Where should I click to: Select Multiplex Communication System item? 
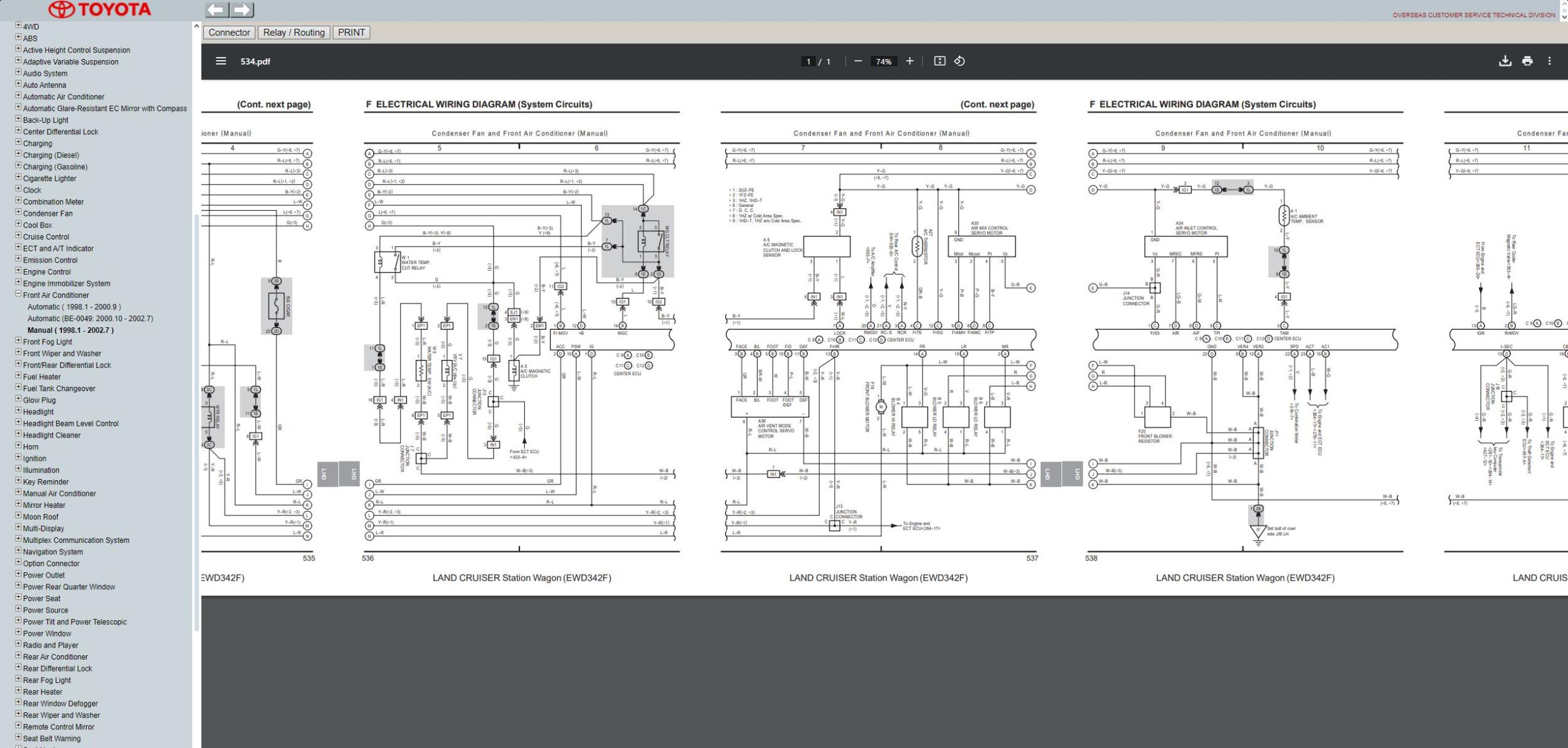click(x=77, y=540)
